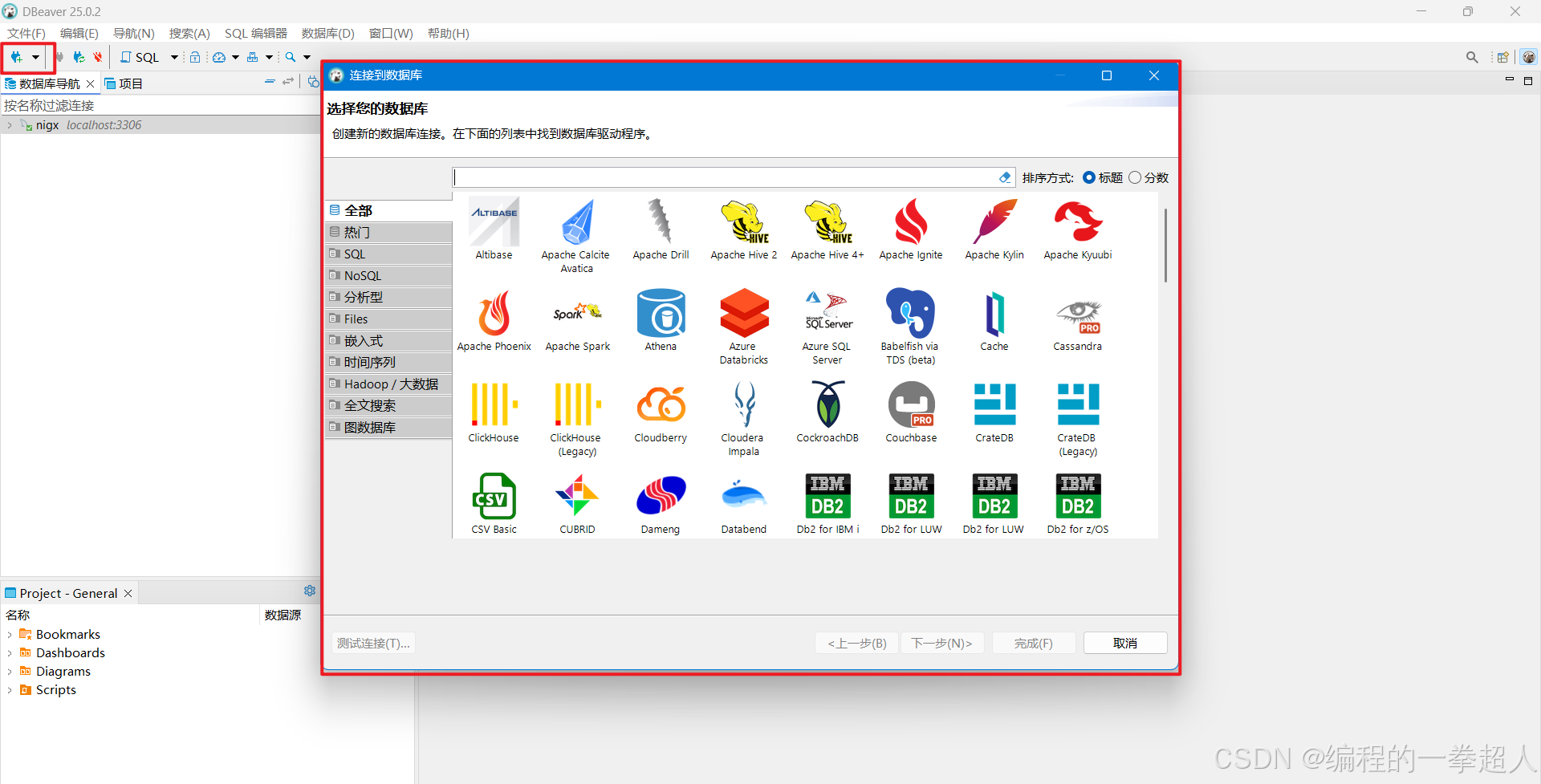The image size is (1541, 784).
Task: Click the 按名称过滤连接 filter field
Action: [161, 105]
